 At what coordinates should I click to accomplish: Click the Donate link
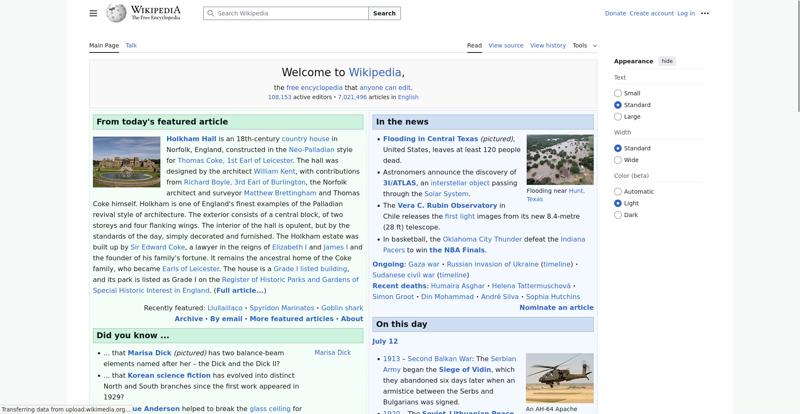pyautogui.click(x=615, y=13)
